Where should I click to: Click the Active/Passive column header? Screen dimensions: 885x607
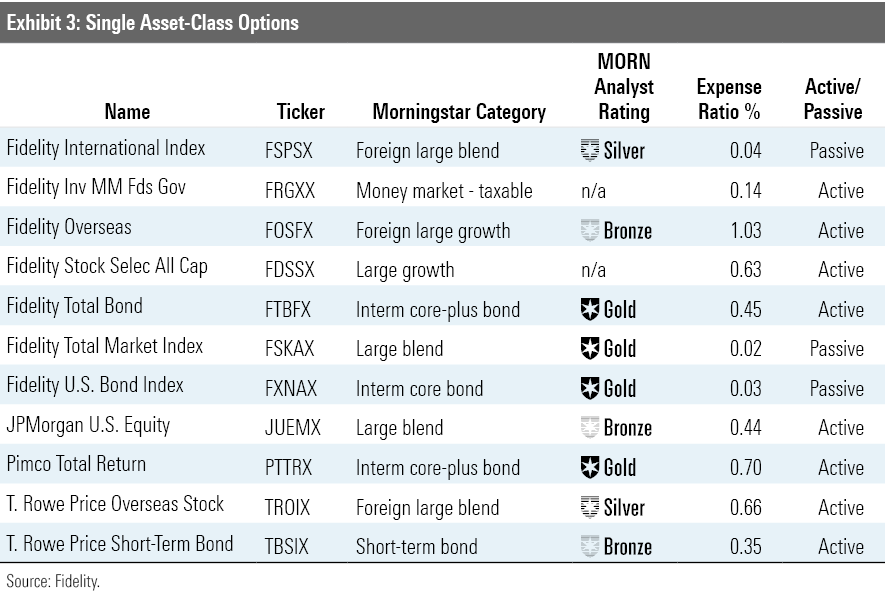(833, 99)
